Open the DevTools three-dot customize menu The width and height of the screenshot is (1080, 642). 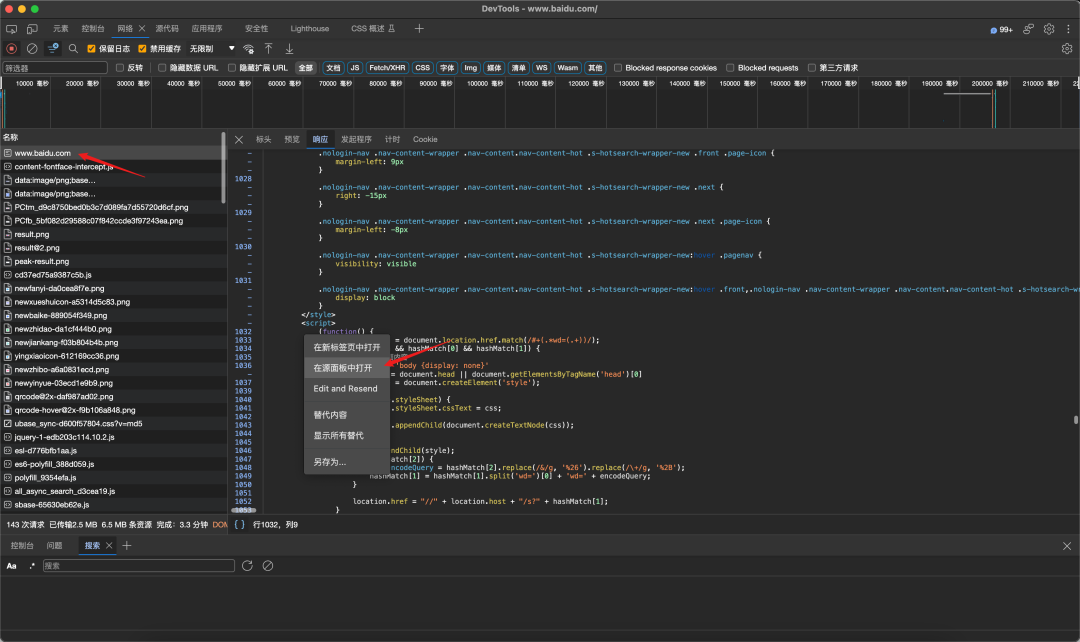point(1069,29)
